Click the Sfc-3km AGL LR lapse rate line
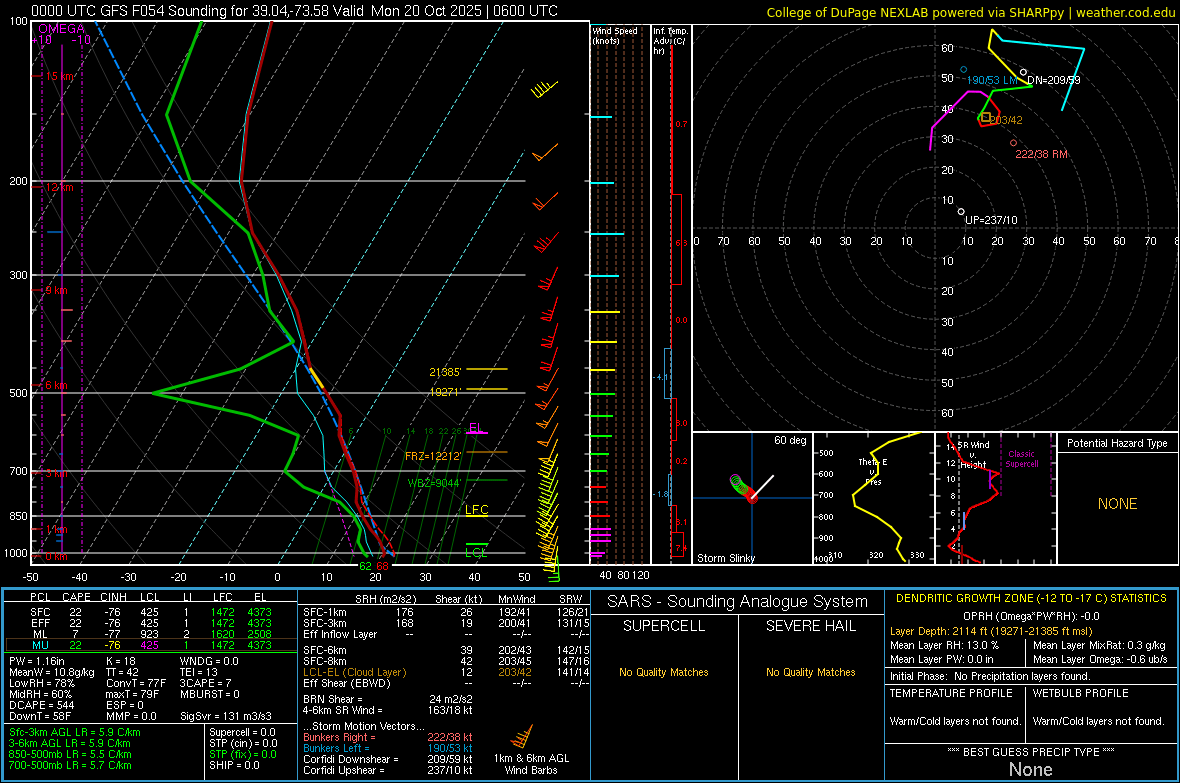The height and width of the screenshot is (783, 1180). coord(75,732)
